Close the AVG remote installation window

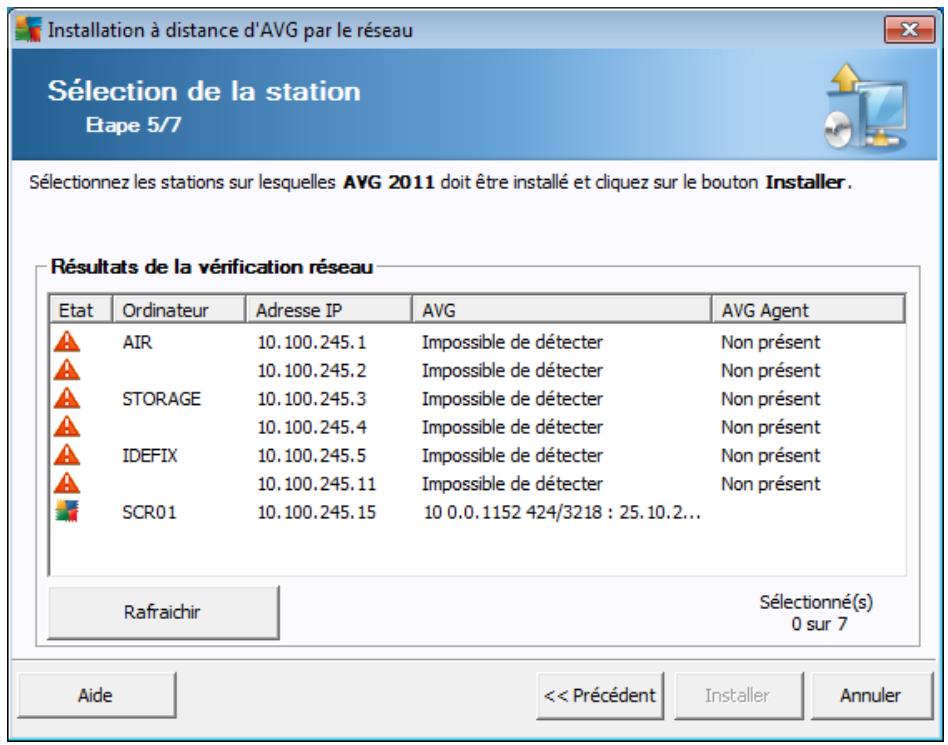(x=909, y=29)
